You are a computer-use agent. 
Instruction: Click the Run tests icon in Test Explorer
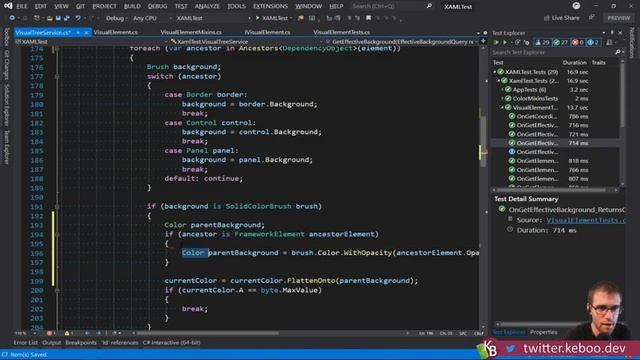(x=505, y=42)
